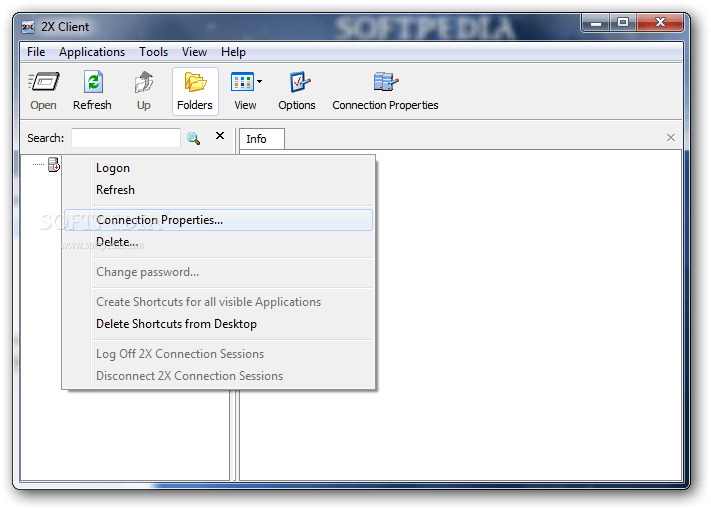The height and width of the screenshot is (510, 711).
Task: Open the Tools menu
Action: (x=154, y=52)
